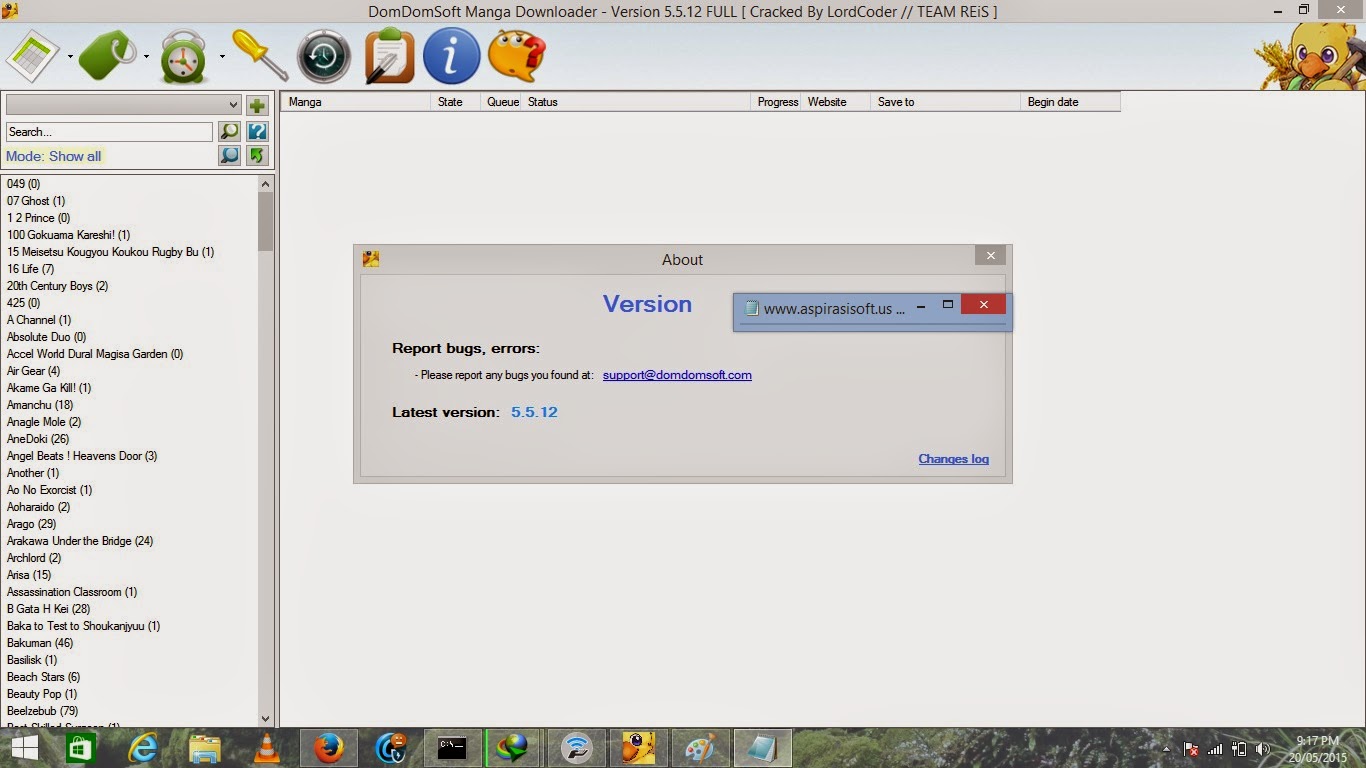This screenshot has height=768, width=1366.
Task: Open the dark clock history icon
Action: [324, 56]
